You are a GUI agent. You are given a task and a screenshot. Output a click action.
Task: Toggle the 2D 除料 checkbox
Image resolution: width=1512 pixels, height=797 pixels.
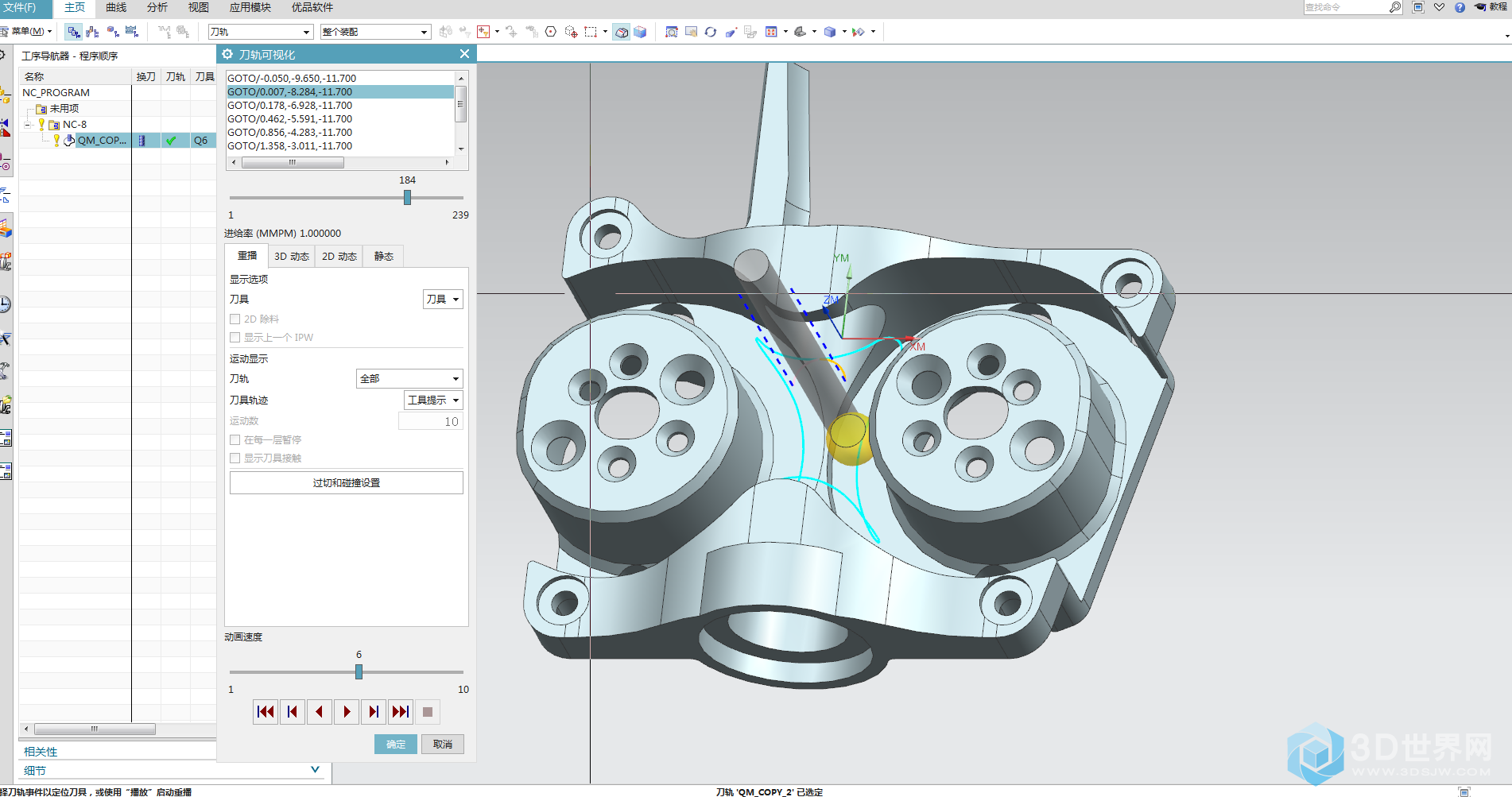235,319
